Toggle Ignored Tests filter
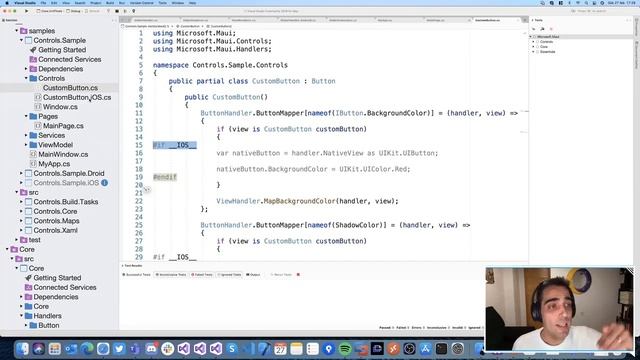 [230, 275]
